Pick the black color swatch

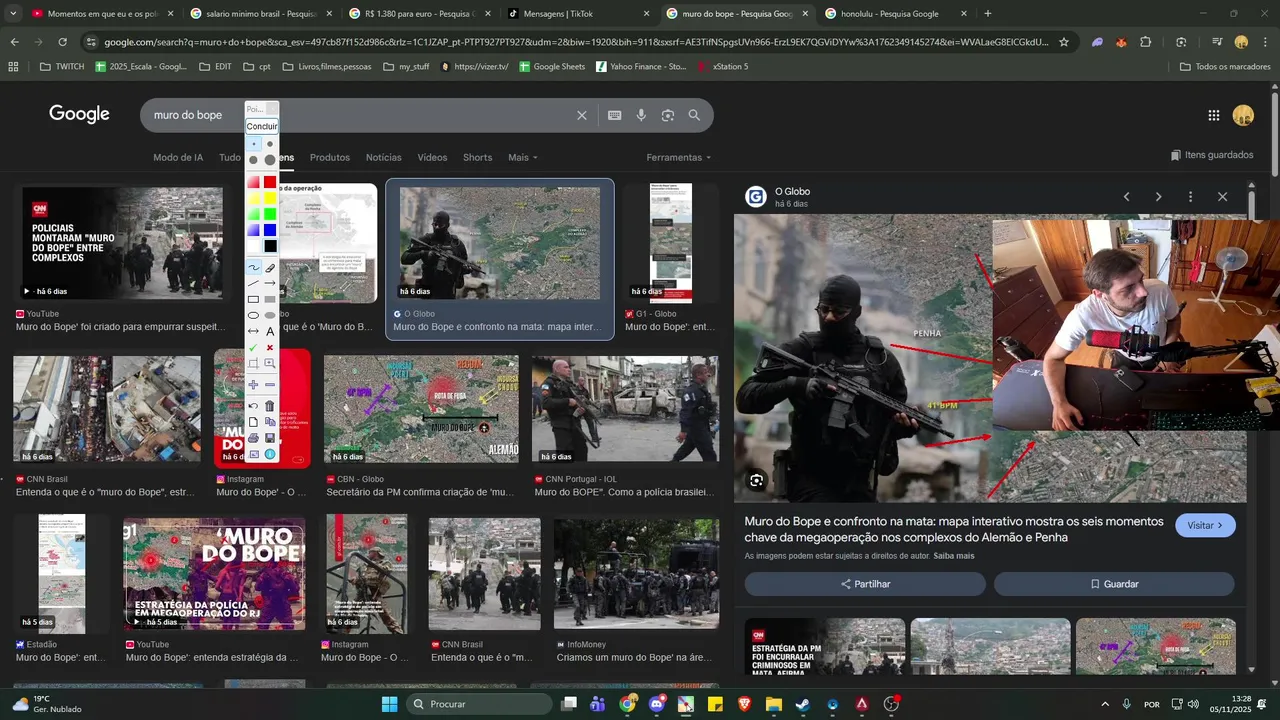(x=270, y=246)
